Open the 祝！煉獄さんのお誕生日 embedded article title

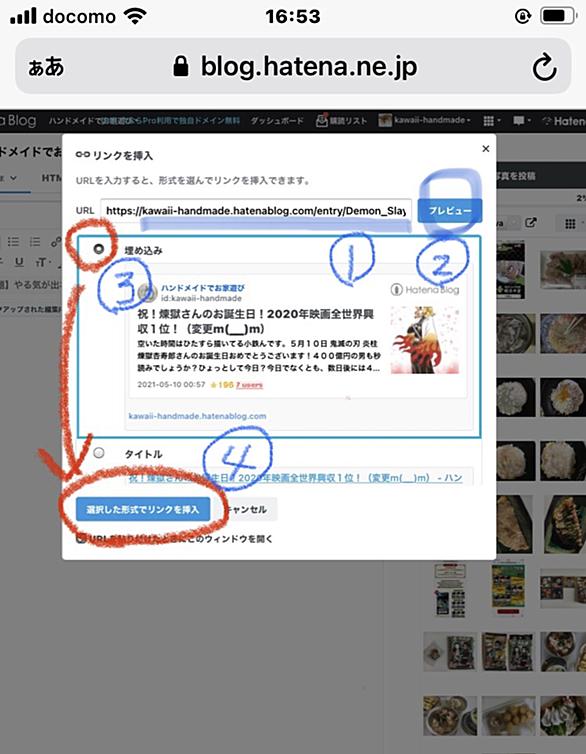pyautogui.click(x=256, y=321)
